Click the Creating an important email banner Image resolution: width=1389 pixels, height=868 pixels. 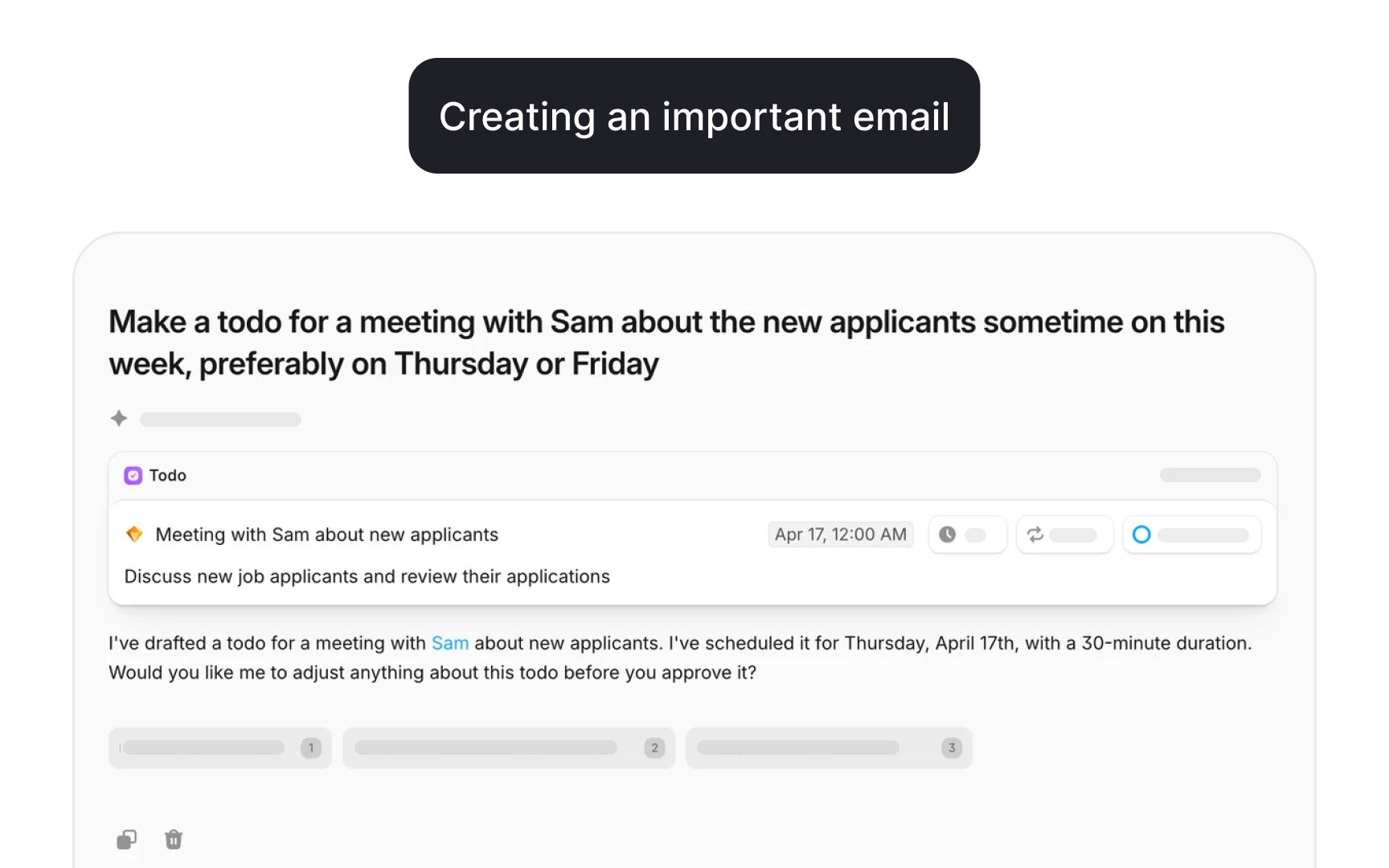[x=694, y=116]
